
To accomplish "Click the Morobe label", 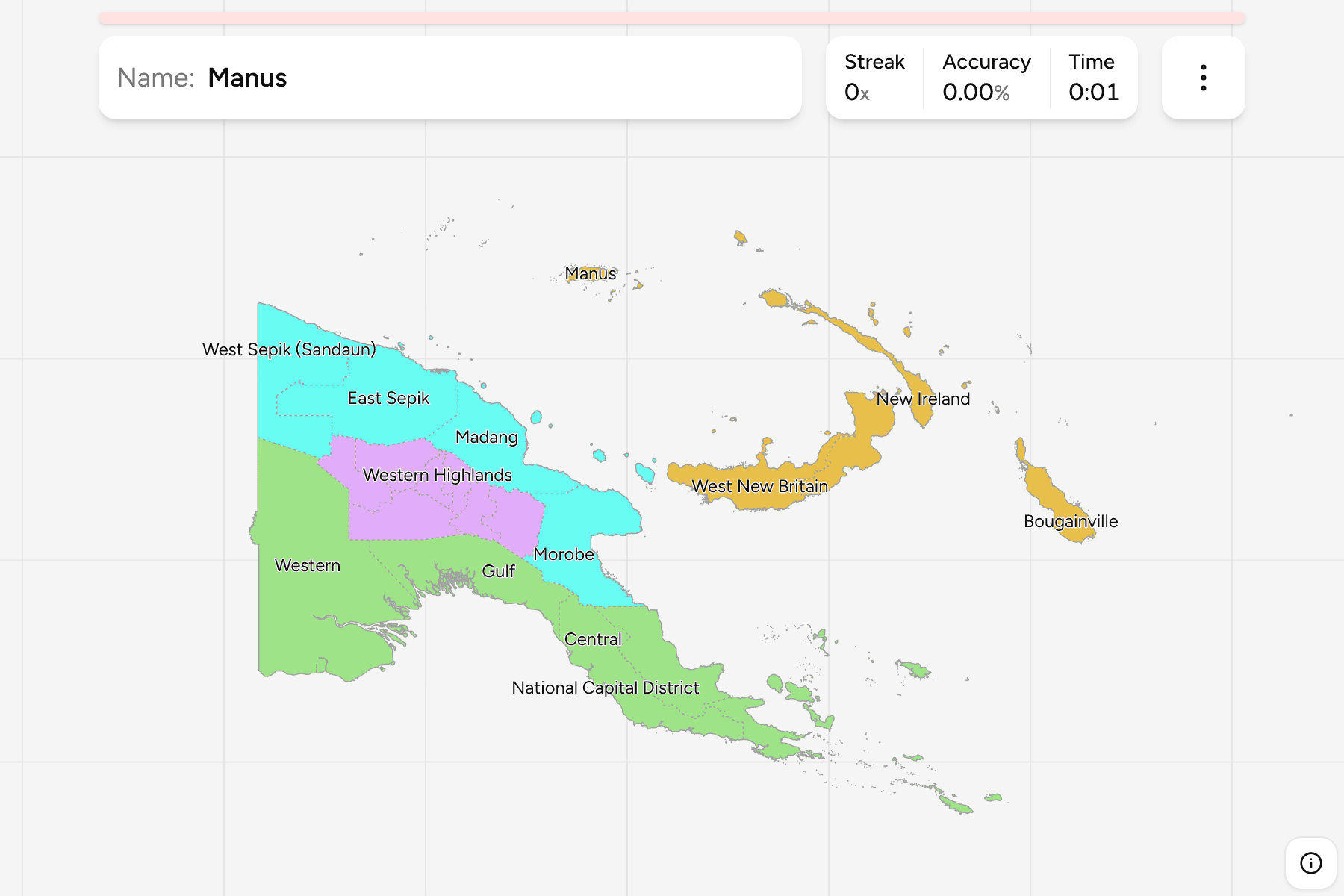I will point(564,554).
